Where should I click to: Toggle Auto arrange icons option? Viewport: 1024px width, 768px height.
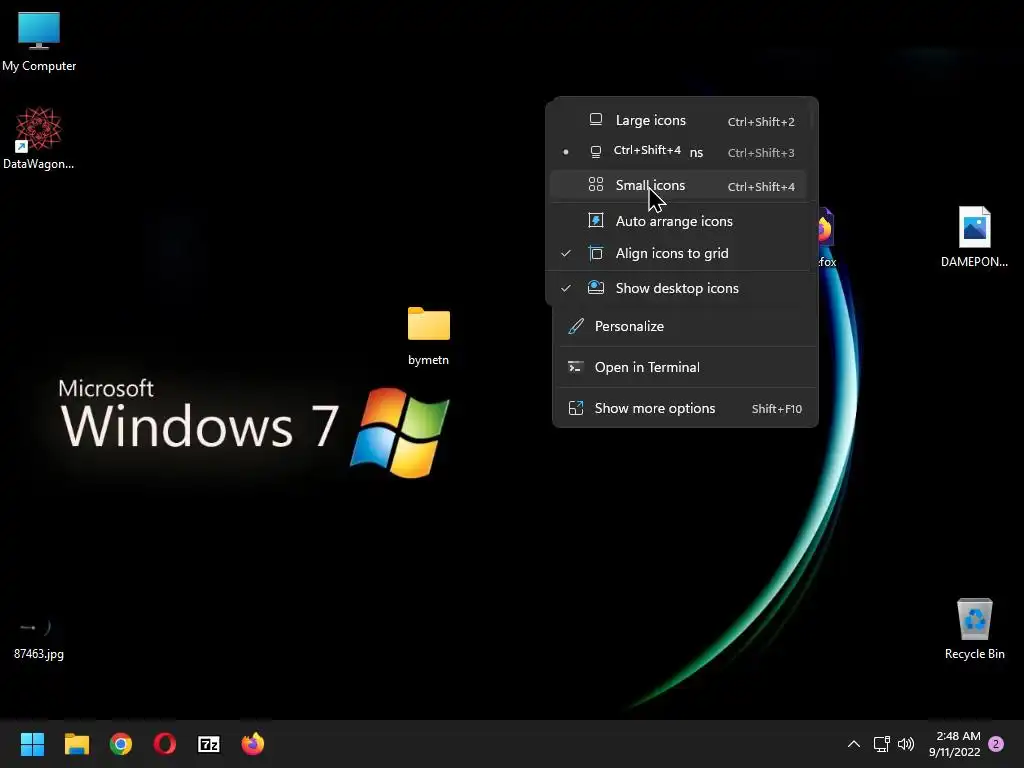pos(679,221)
